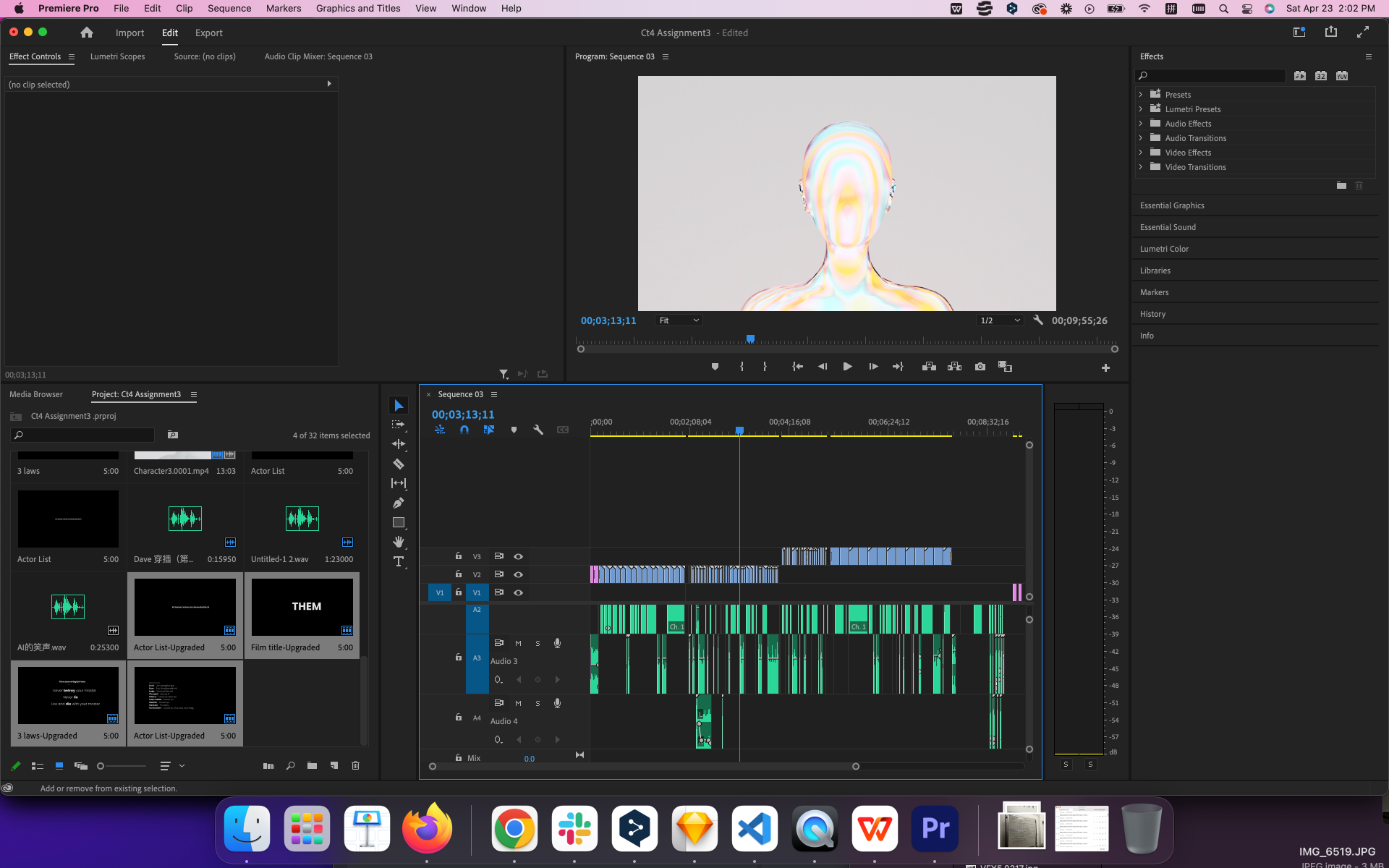Select the Pen tool
The height and width of the screenshot is (868, 1389).
click(x=398, y=503)
